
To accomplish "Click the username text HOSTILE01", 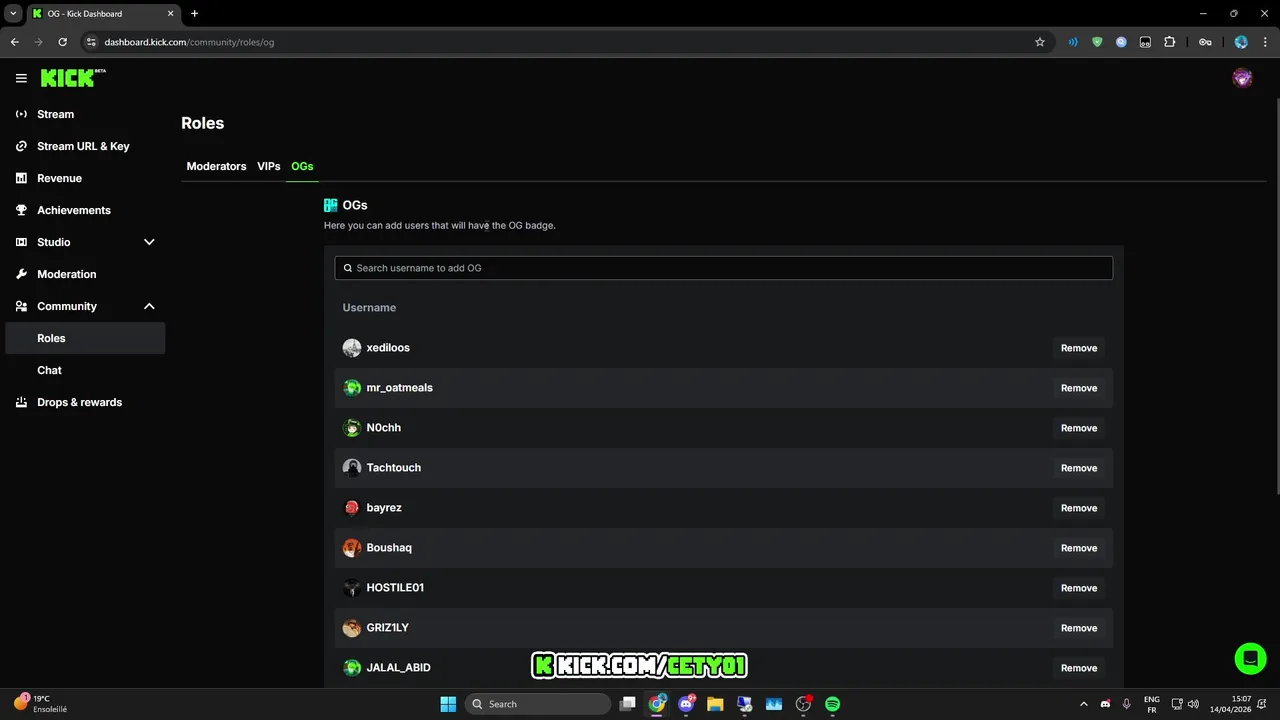I will [x=395, y=588].
